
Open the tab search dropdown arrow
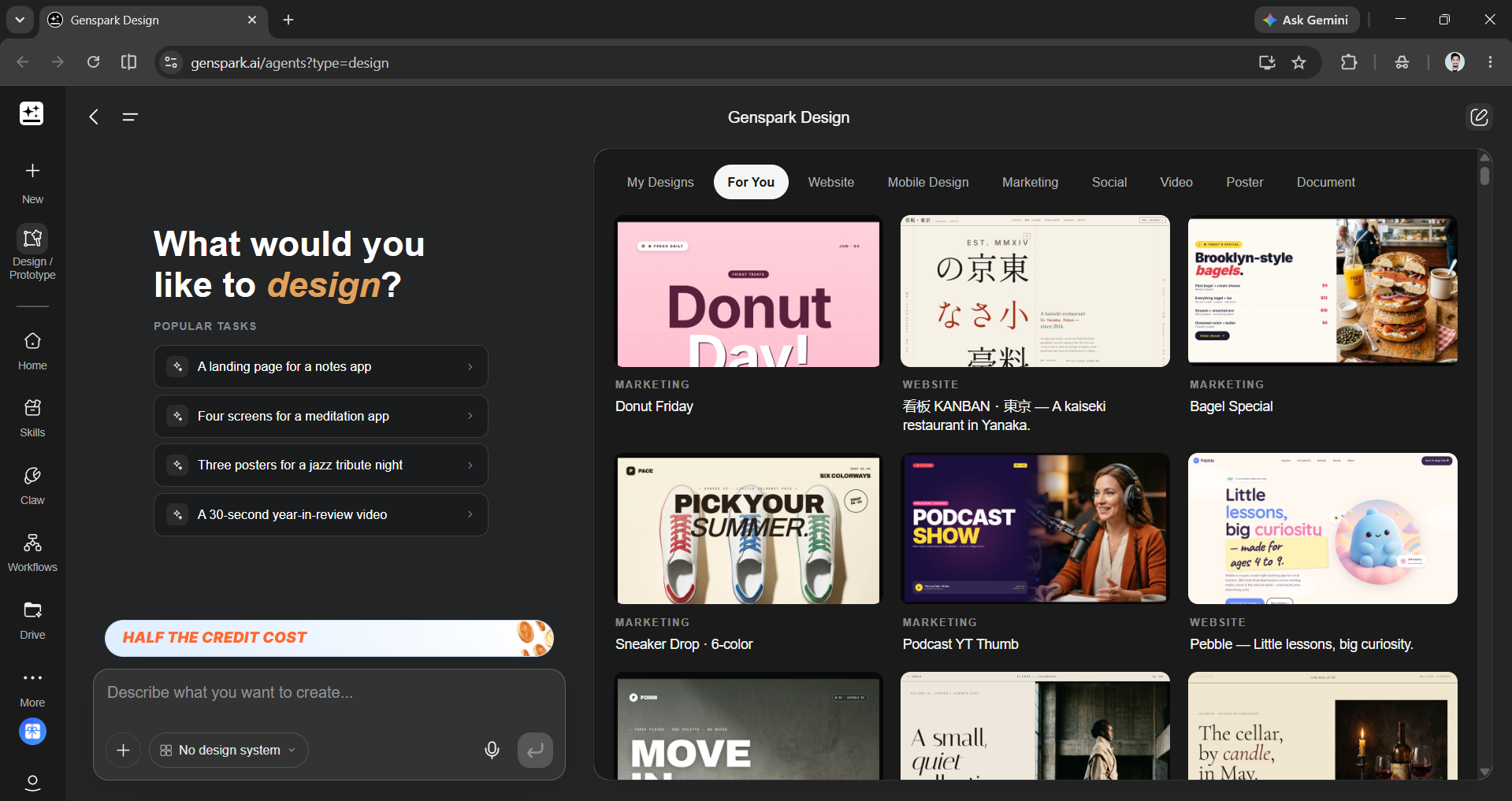click(20, 20)
